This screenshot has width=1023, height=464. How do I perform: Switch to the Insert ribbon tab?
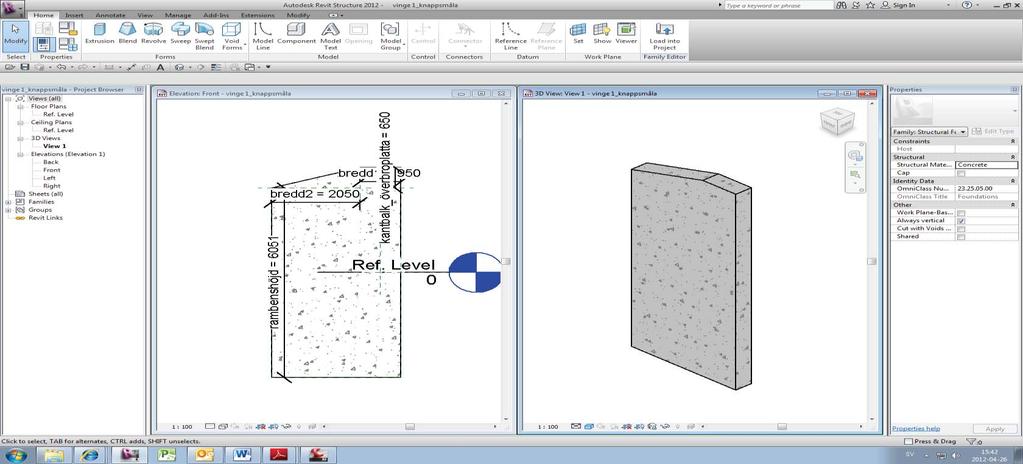[x=74, y=14]
